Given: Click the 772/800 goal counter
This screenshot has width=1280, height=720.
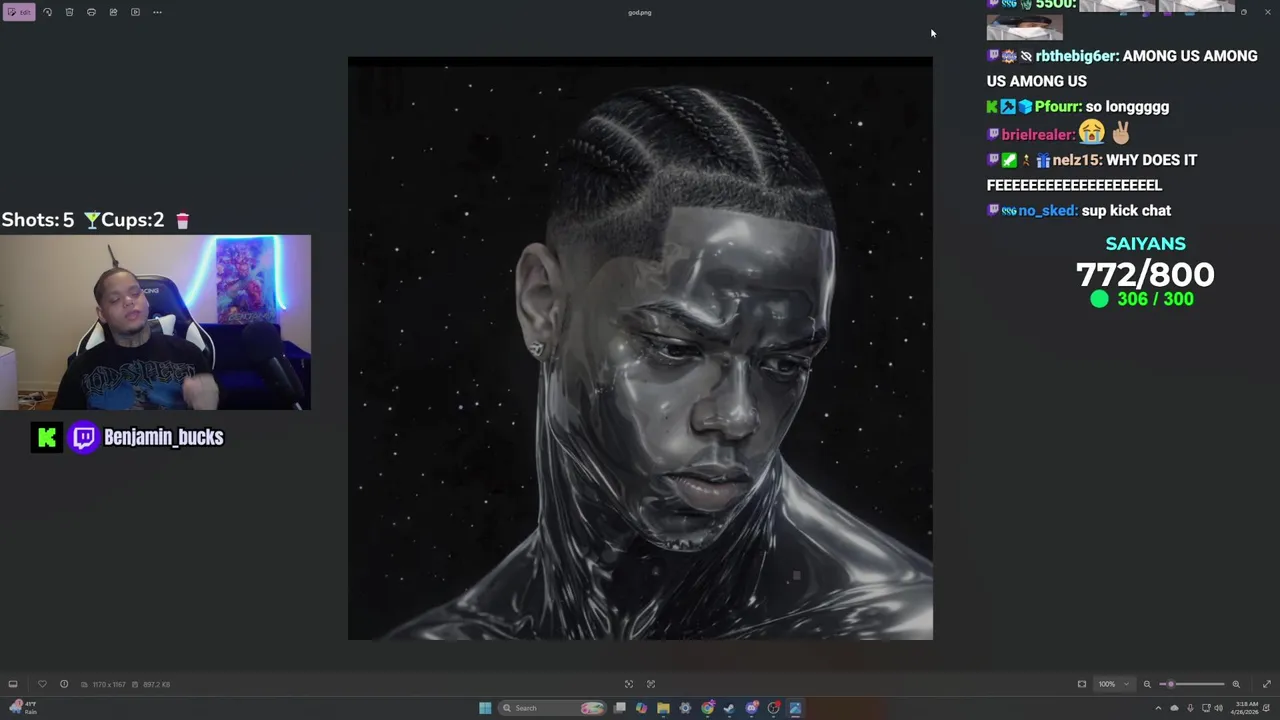Looking at the screenshot, I should pyautogui.click(x=1145, y=274).
